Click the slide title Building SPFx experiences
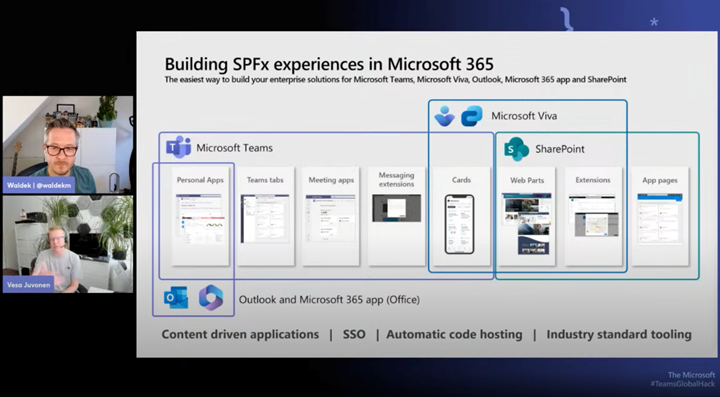The height and width of the screenshot is (397, 720). [329, 64]
